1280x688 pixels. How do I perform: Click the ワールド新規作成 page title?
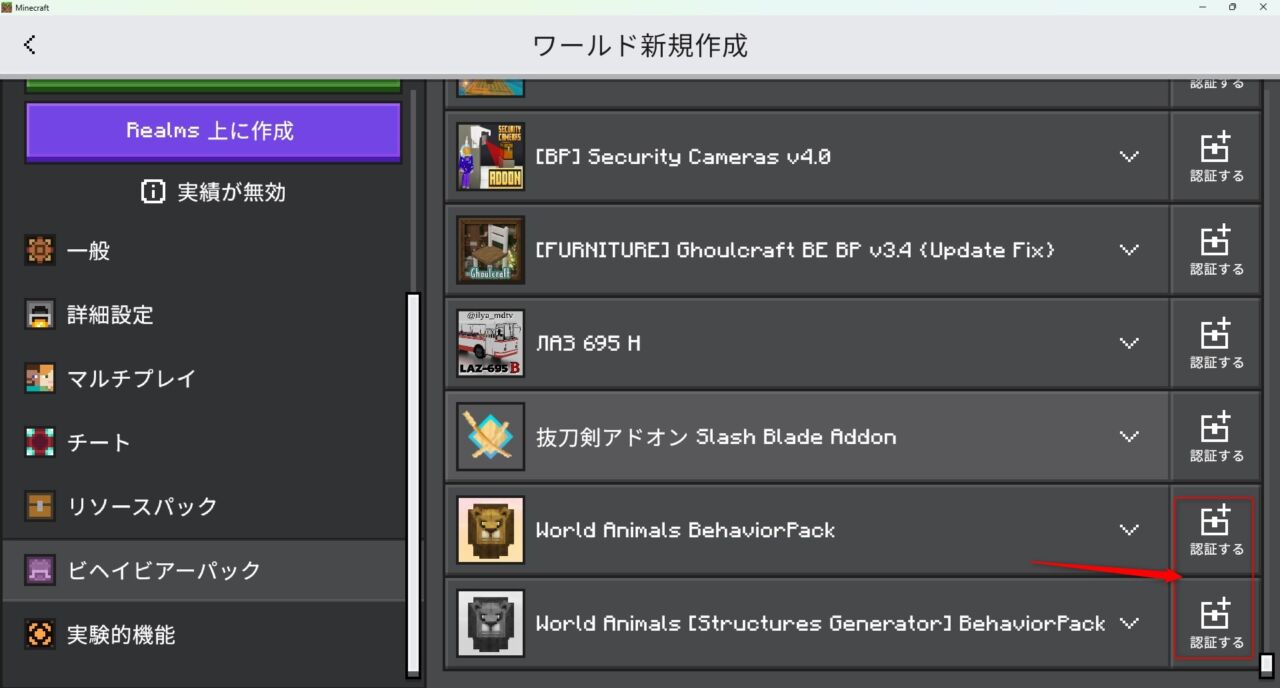[x=640, y=45]
